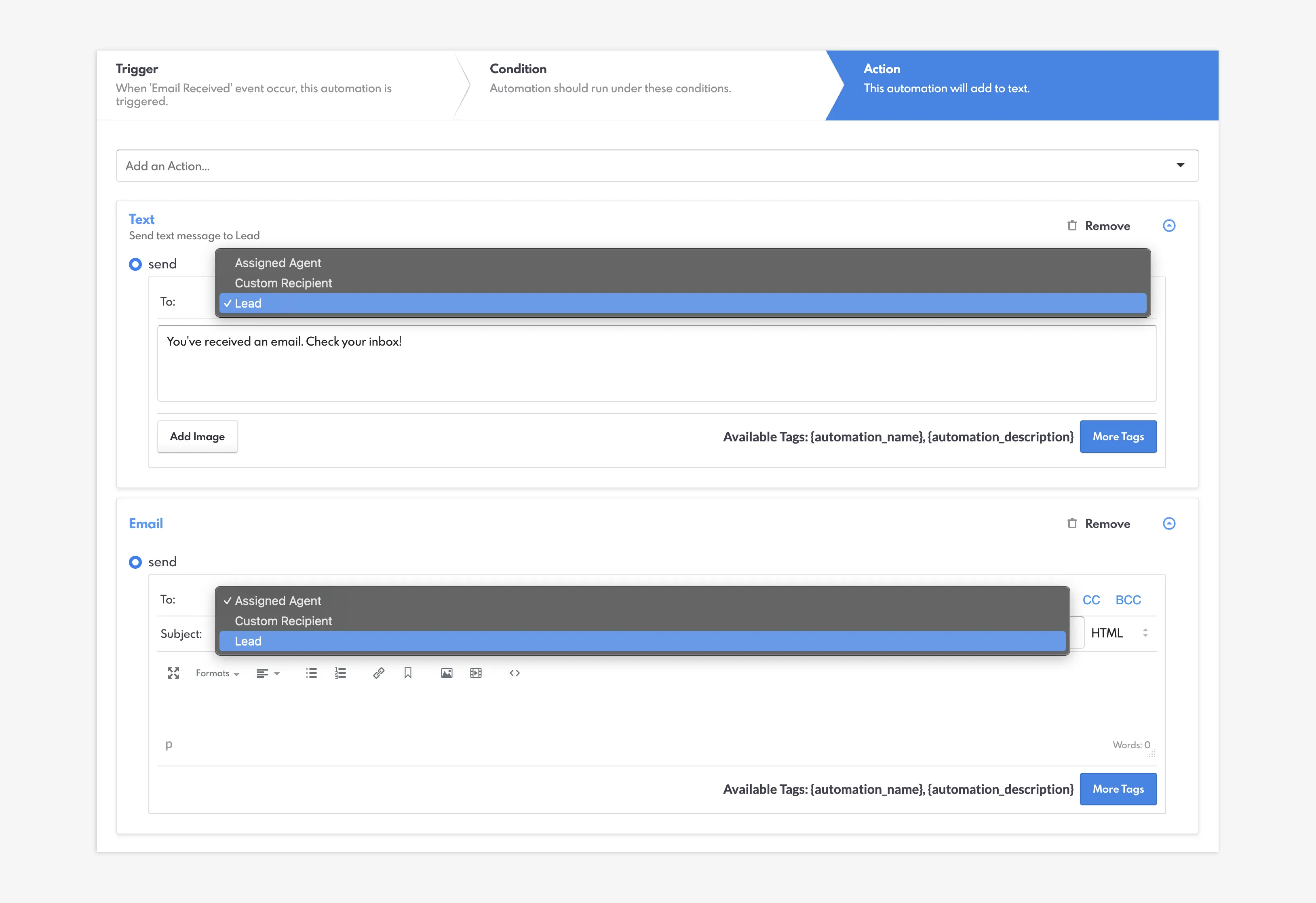Screen dimensions: 1316x903
Task: Insert an image via editor toolbar
Action: point(447,673)
